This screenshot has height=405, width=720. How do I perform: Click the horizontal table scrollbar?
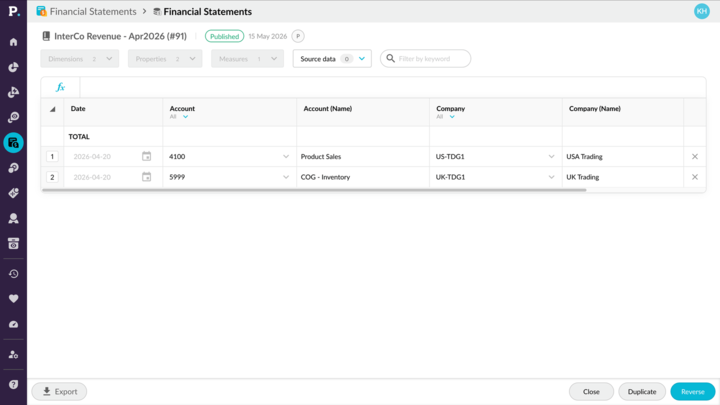tap(314, 190)
